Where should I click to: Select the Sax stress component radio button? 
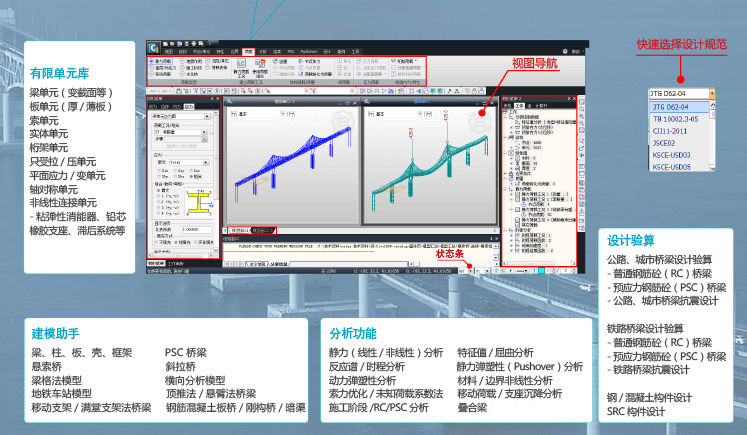[159, 170]
